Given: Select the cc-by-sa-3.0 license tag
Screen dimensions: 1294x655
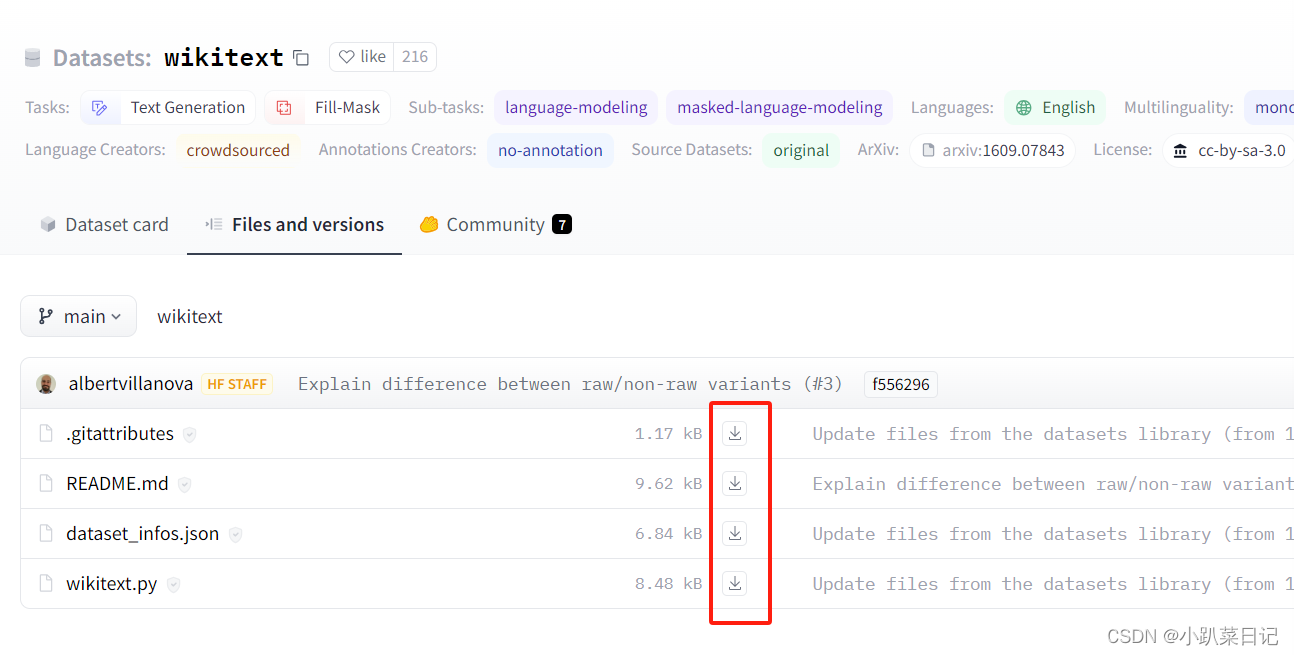Looking at the screenshot, I should 1229,150.
